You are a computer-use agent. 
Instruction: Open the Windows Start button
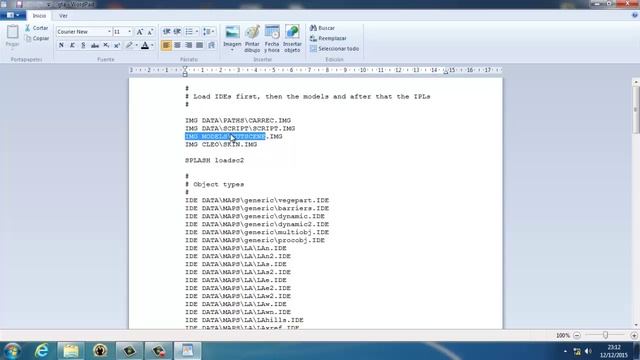pyautogui.click(x=12, y=351)
